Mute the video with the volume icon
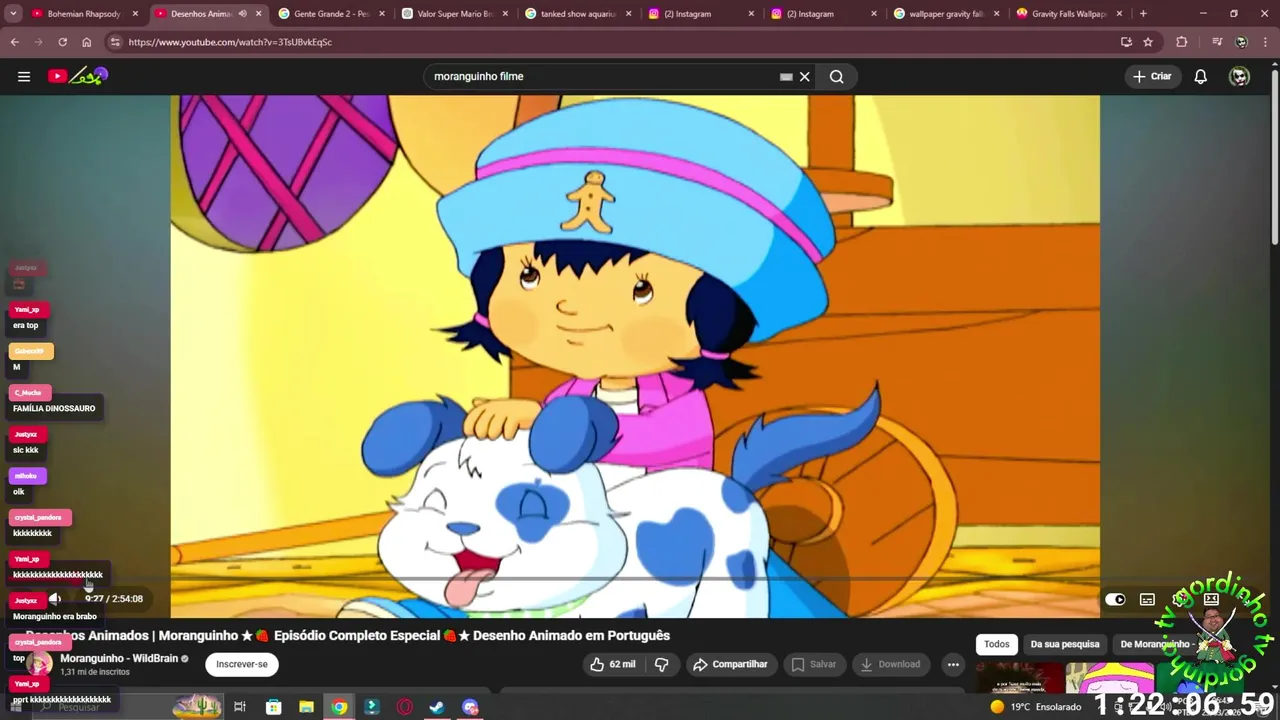 tap(55, 599)
